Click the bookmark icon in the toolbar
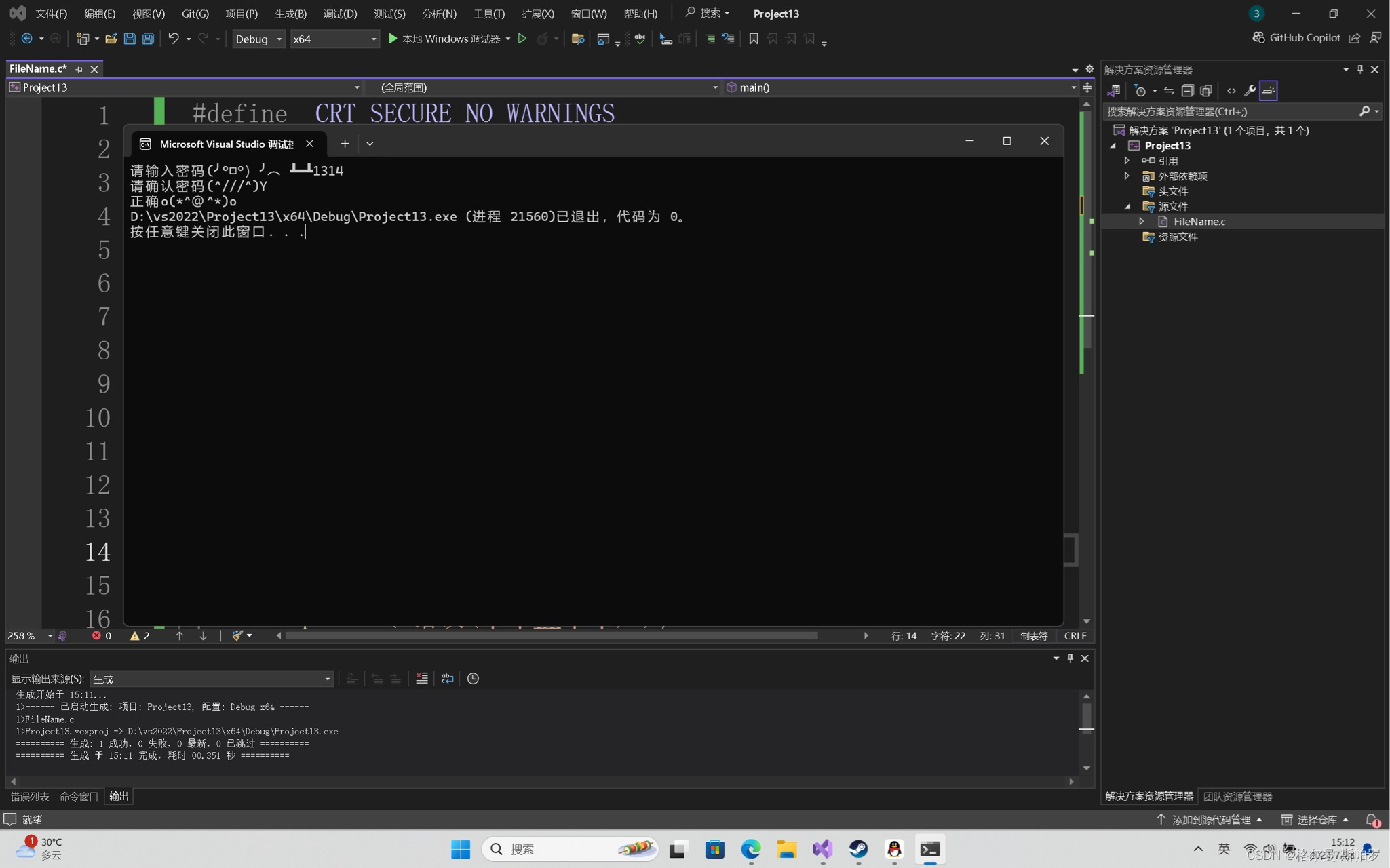Viewport: 1390px width, 868px height. (753, 39)
